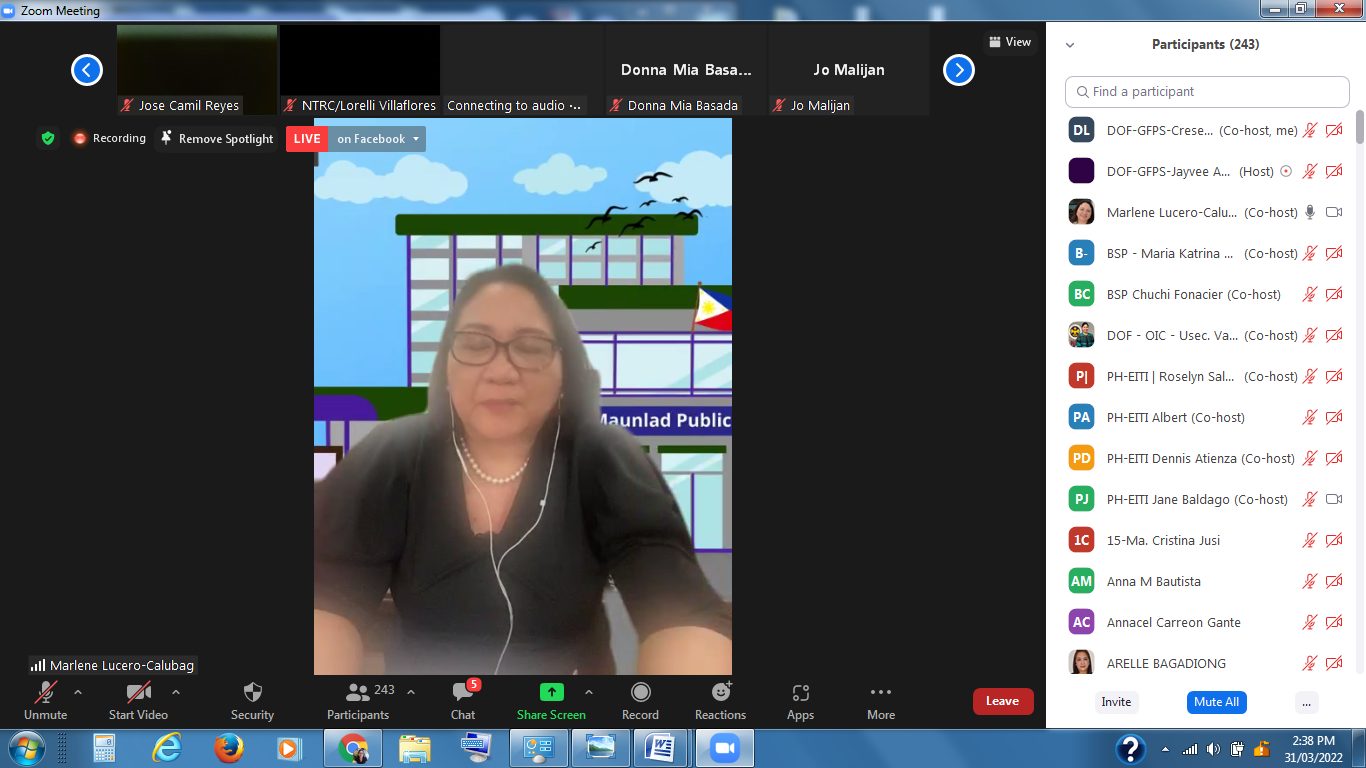Click the Invite button
The width and height of the screenshot is (1366, 768).
tap(1116, 702)
